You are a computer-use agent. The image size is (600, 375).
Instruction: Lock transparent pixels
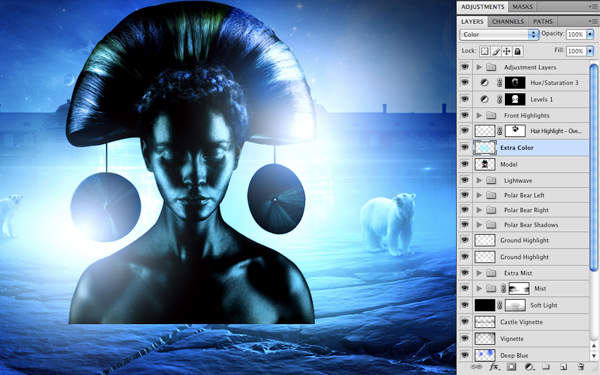click(484, 51)
